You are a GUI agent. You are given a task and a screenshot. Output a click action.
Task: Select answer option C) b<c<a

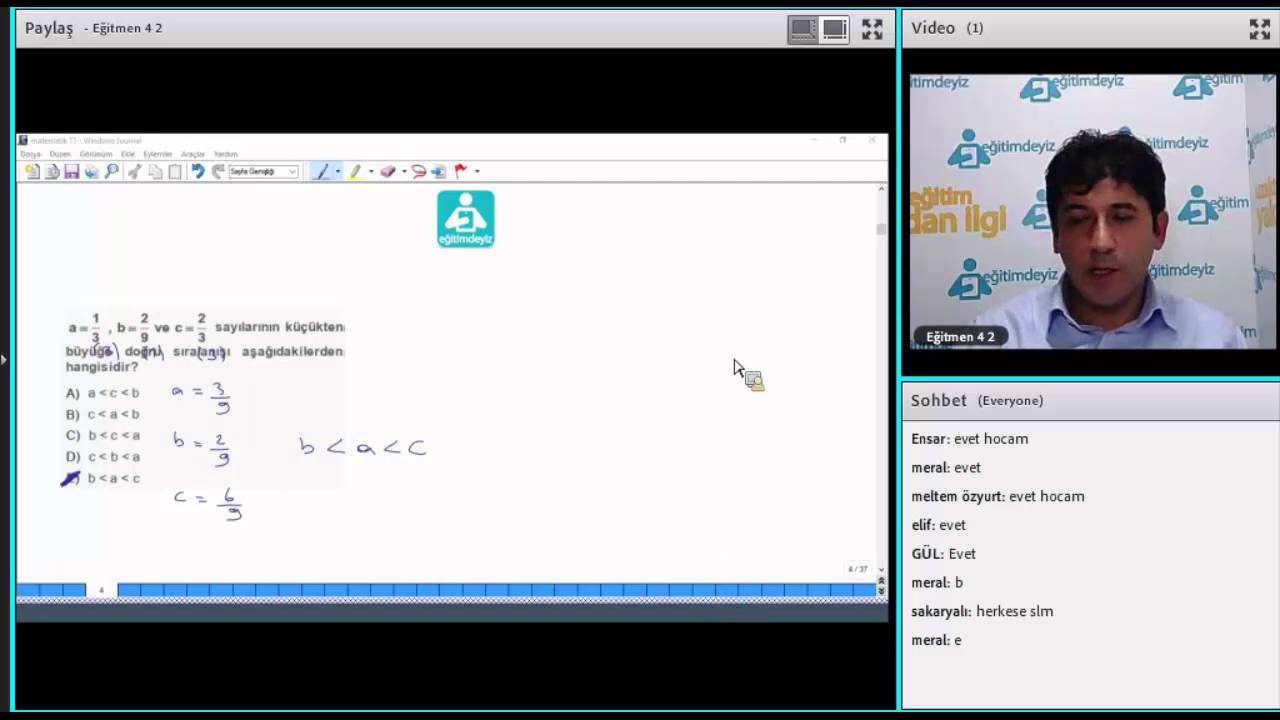(102, 435)
